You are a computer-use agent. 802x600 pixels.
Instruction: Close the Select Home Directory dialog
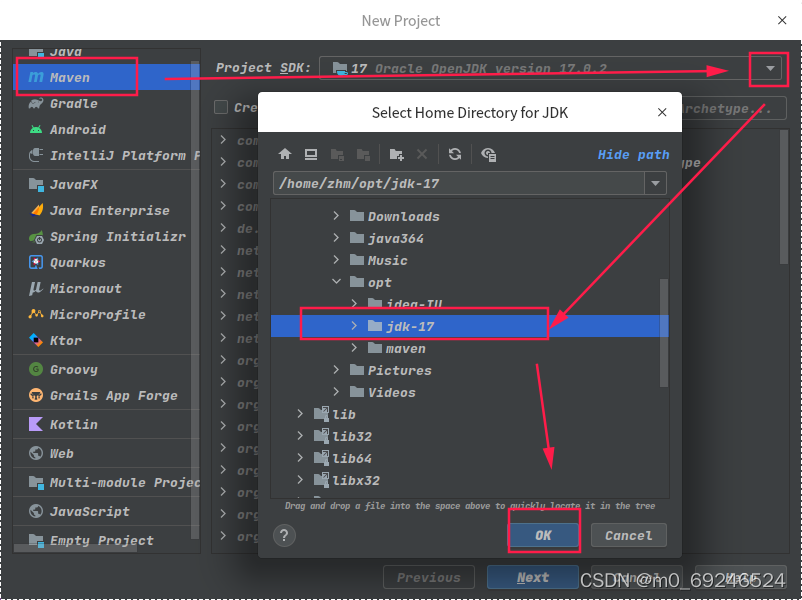click(662, 112)
